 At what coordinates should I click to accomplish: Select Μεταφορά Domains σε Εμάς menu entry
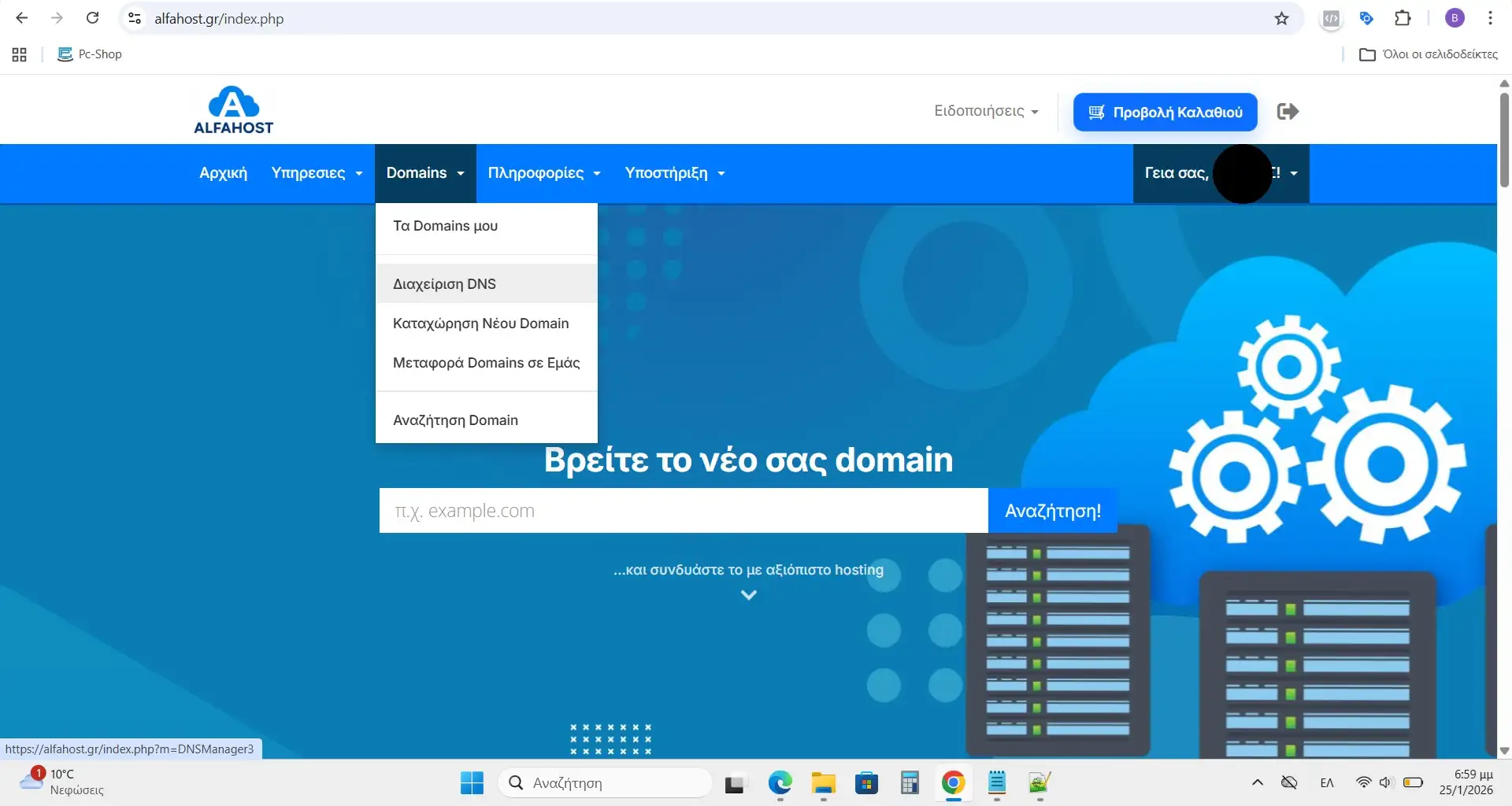pos(486,362)
